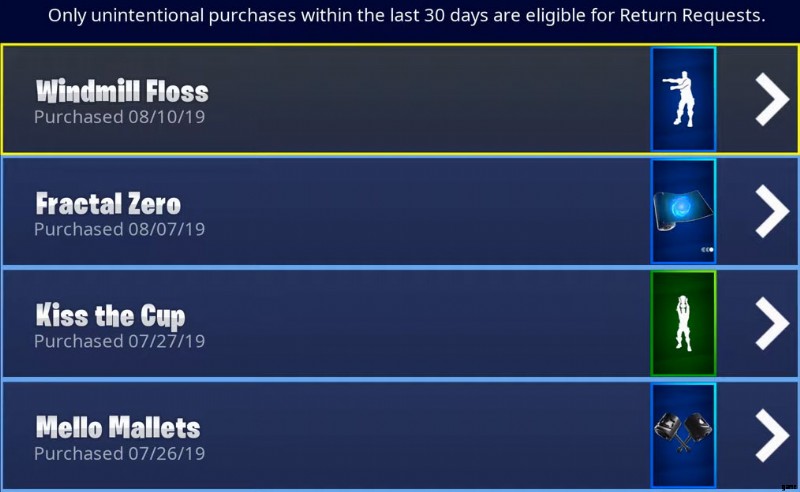This screenshot has height=492, width=800.
Task: Click the small dots on Fractal Zero thumbnail
Action: (x=707, y=249)
